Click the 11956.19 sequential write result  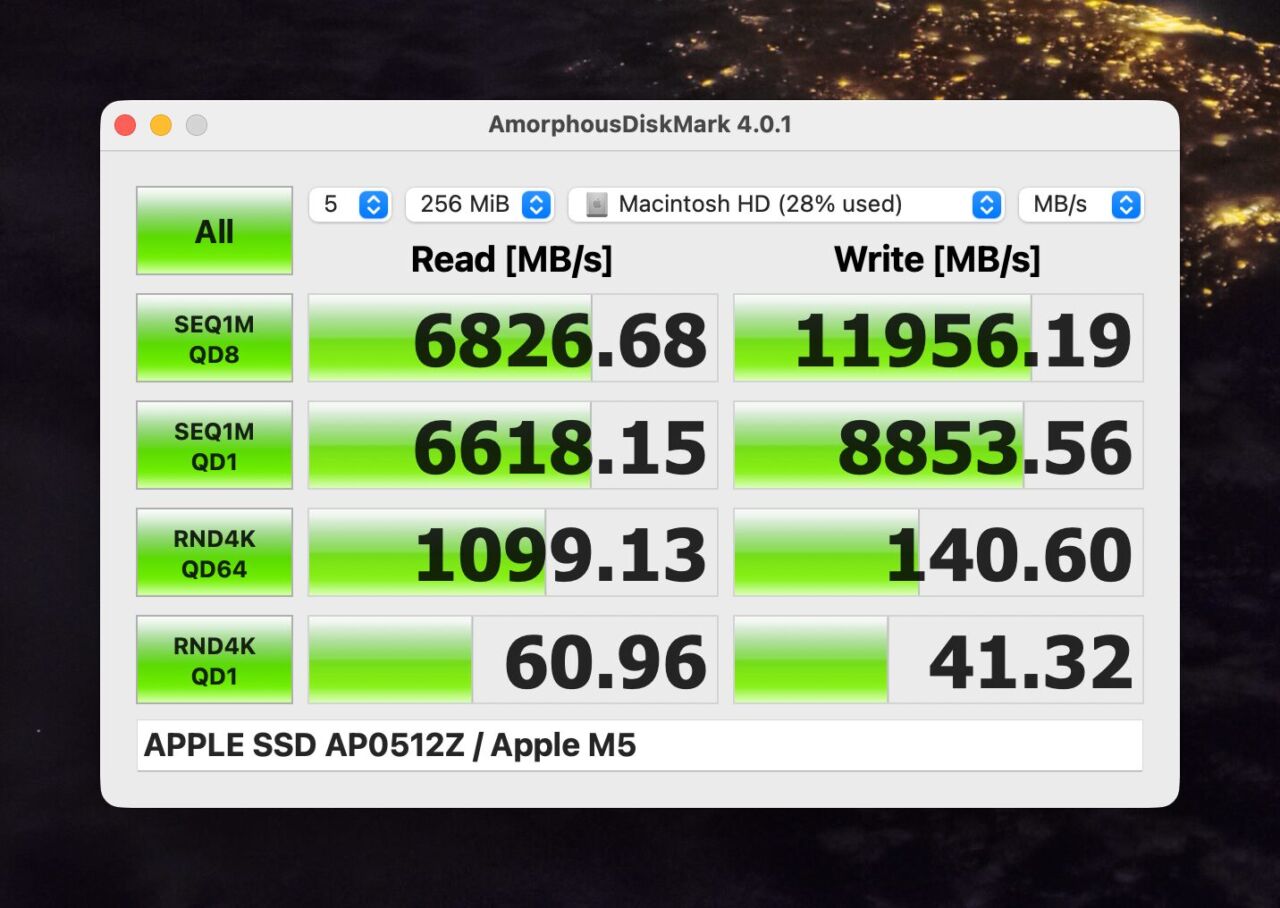[x=938, y=338]
